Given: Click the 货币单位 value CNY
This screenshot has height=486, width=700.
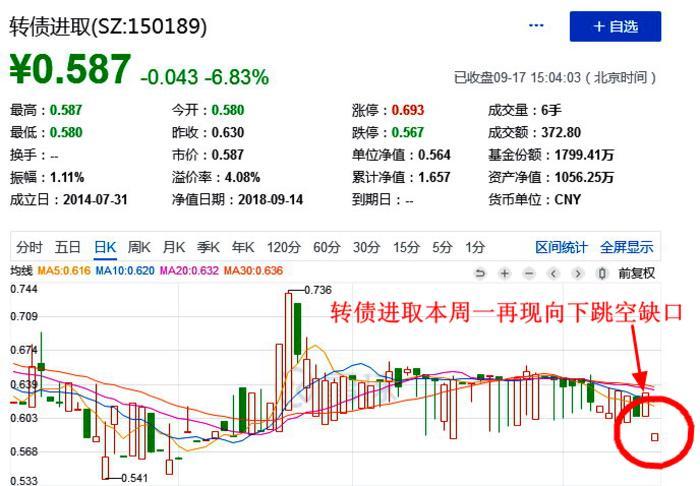Looking at the screenshot, I should tap(568, 199).
